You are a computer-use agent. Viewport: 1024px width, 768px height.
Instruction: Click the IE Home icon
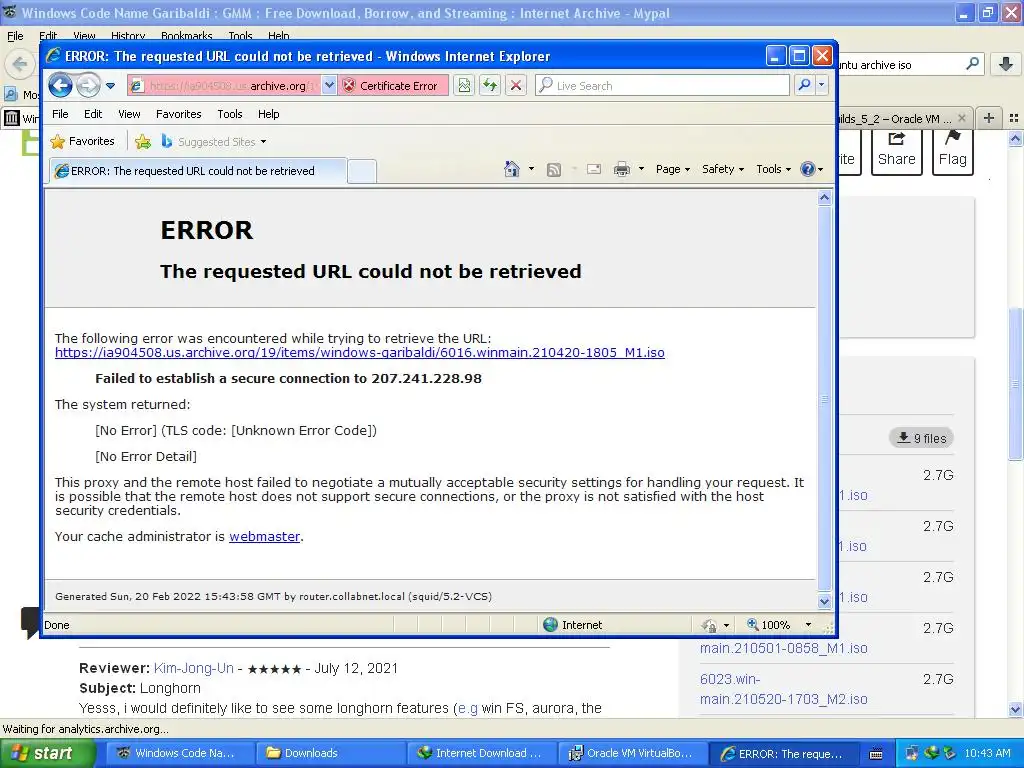(x=512, y=169)
